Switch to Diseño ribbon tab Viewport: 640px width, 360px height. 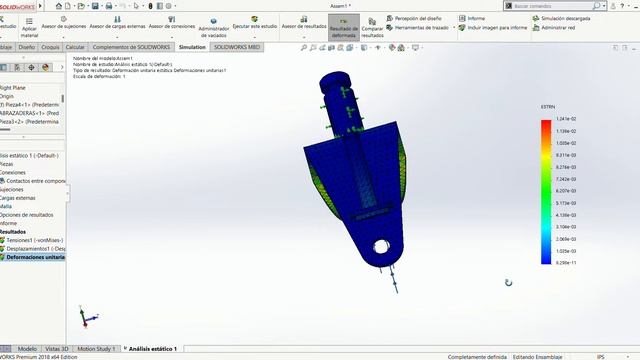pos(27,47)
